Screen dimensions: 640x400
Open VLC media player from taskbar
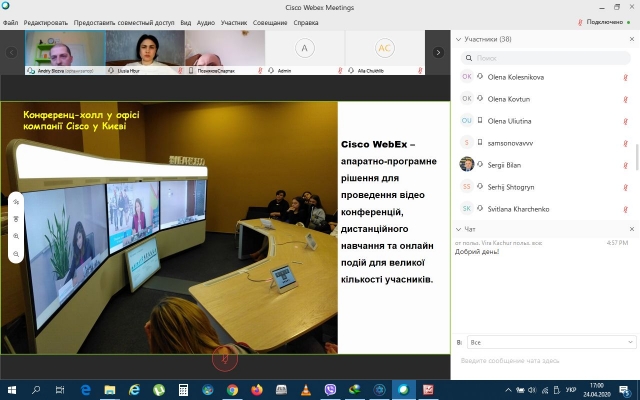[x=306, y=390]
